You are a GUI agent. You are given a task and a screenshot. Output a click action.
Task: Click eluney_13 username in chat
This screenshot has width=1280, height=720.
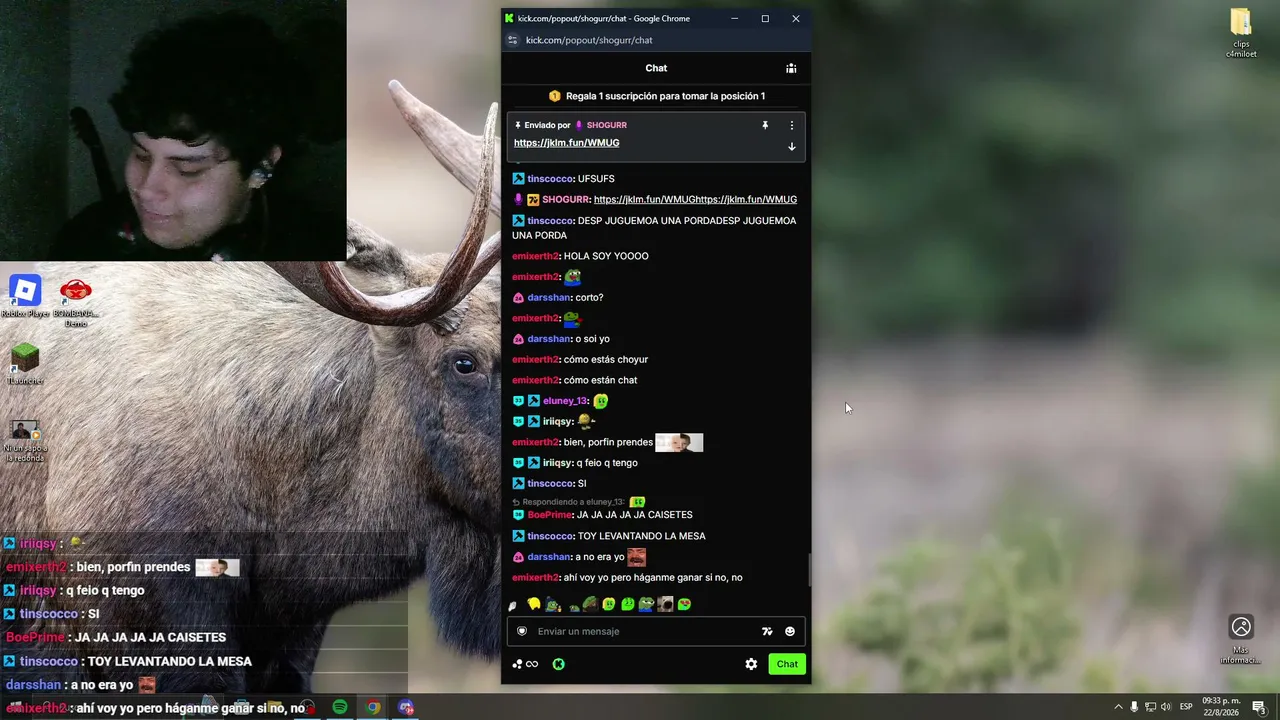(x=565, y=401)
